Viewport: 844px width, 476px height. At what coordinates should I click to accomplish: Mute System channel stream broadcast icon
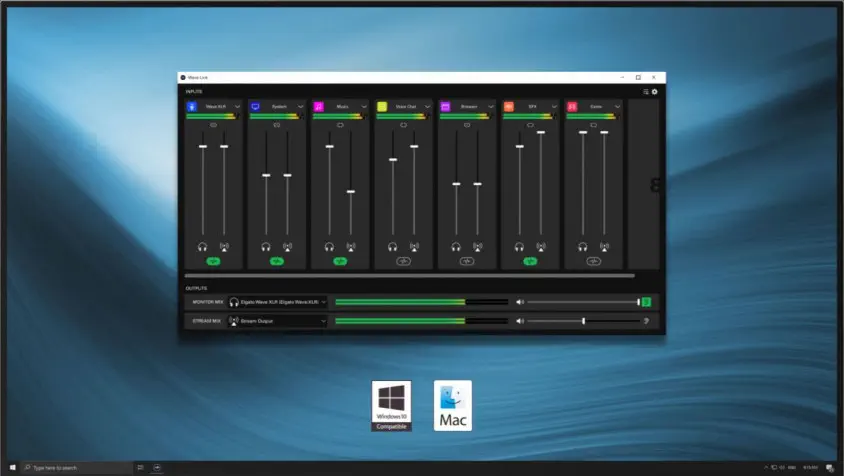[x=287, y=247]
